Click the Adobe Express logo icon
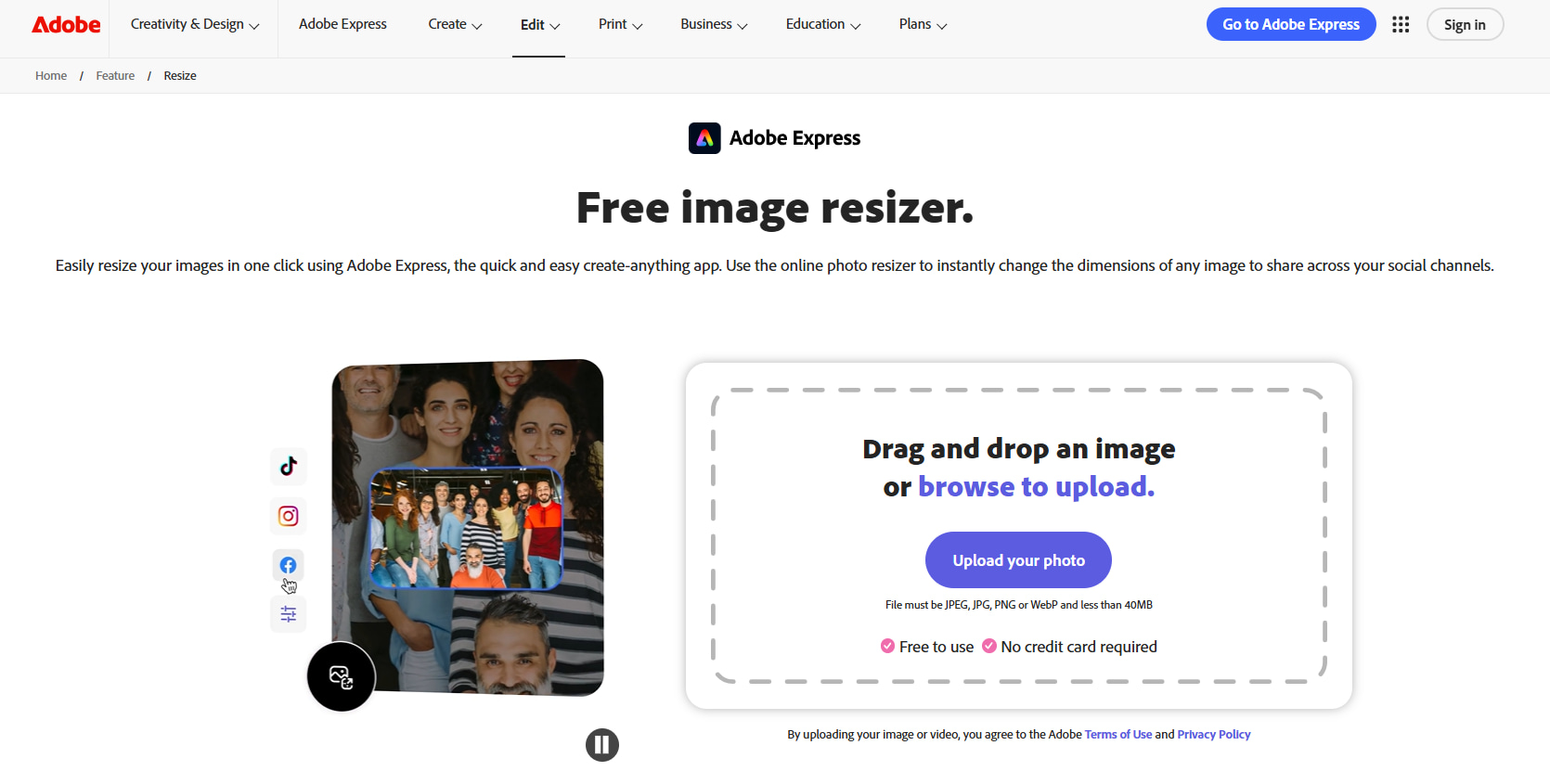This screenshot has width=1550, height=784. tap(704, 138)
